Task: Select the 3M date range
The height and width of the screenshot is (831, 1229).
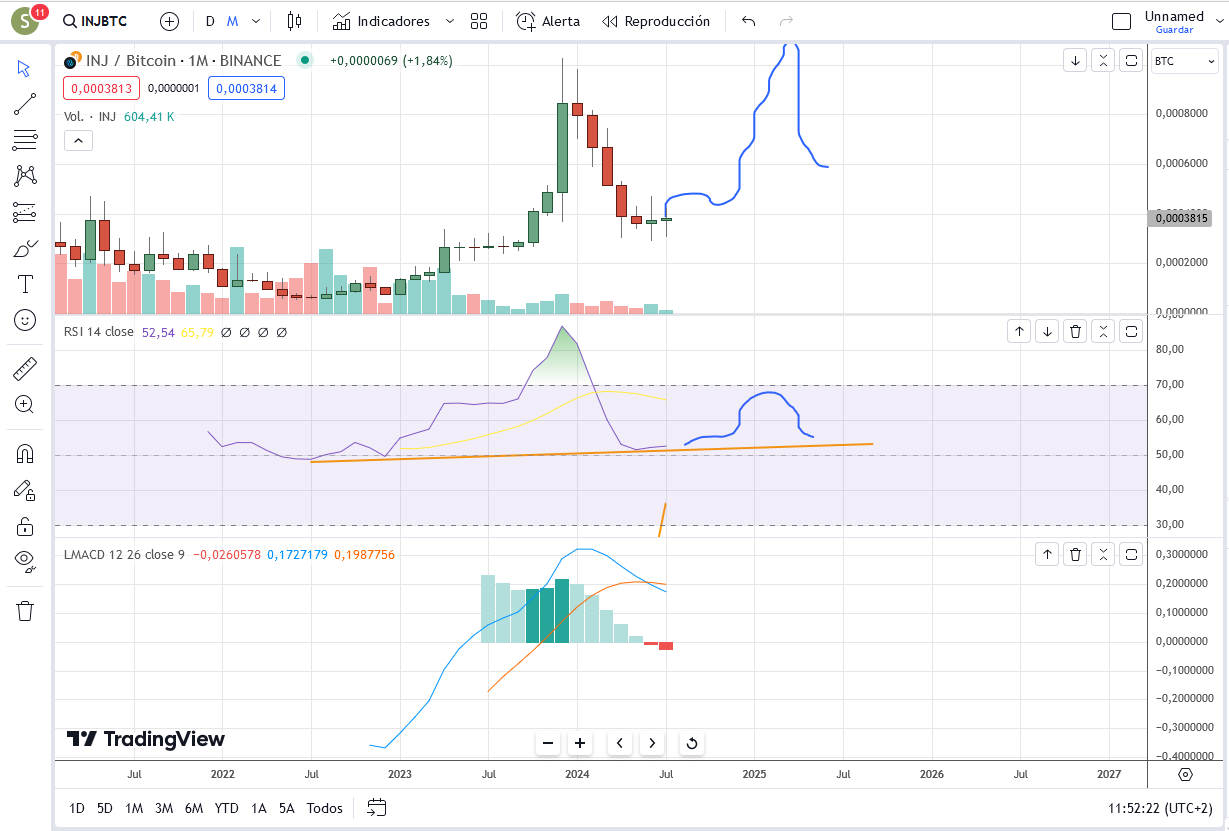Action: coord(164,808)
